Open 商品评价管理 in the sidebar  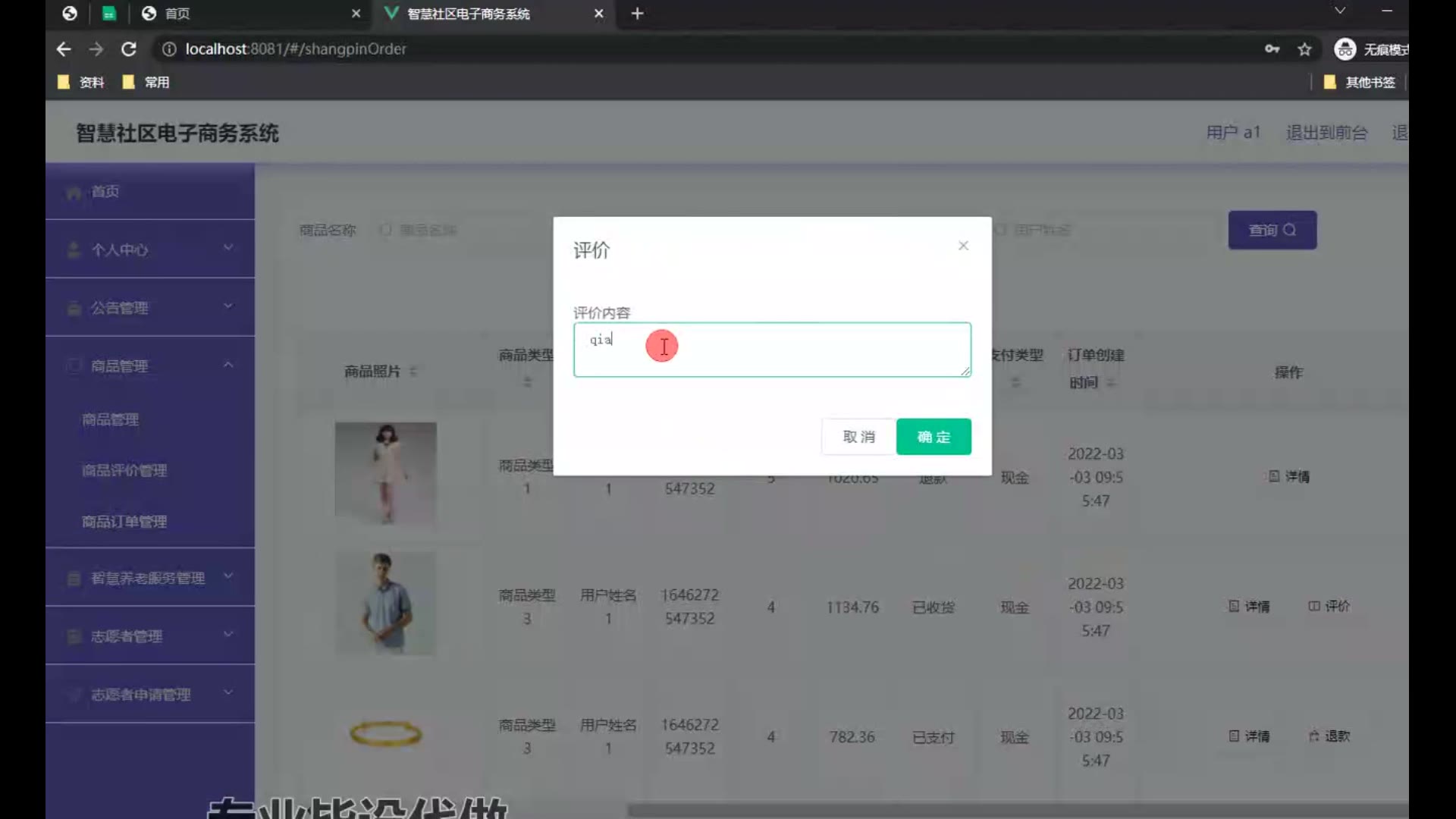point(124,470)
